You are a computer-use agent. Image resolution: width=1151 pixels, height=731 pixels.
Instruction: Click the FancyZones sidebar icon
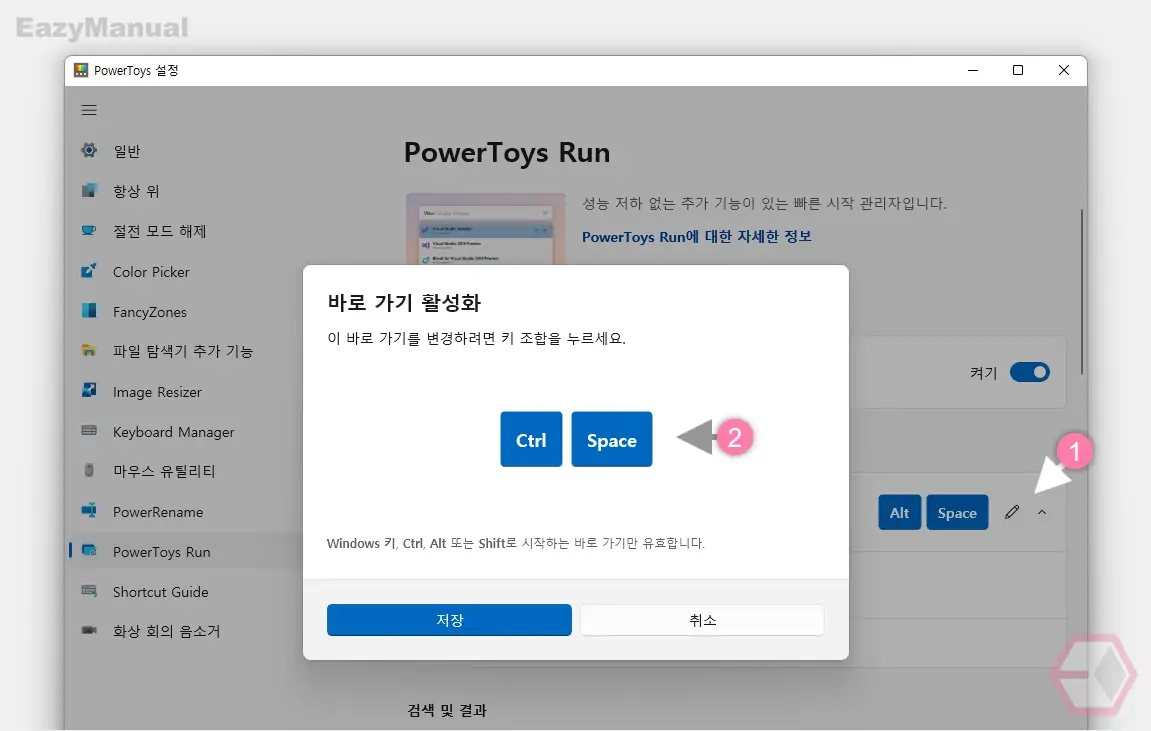pos(89,310)
